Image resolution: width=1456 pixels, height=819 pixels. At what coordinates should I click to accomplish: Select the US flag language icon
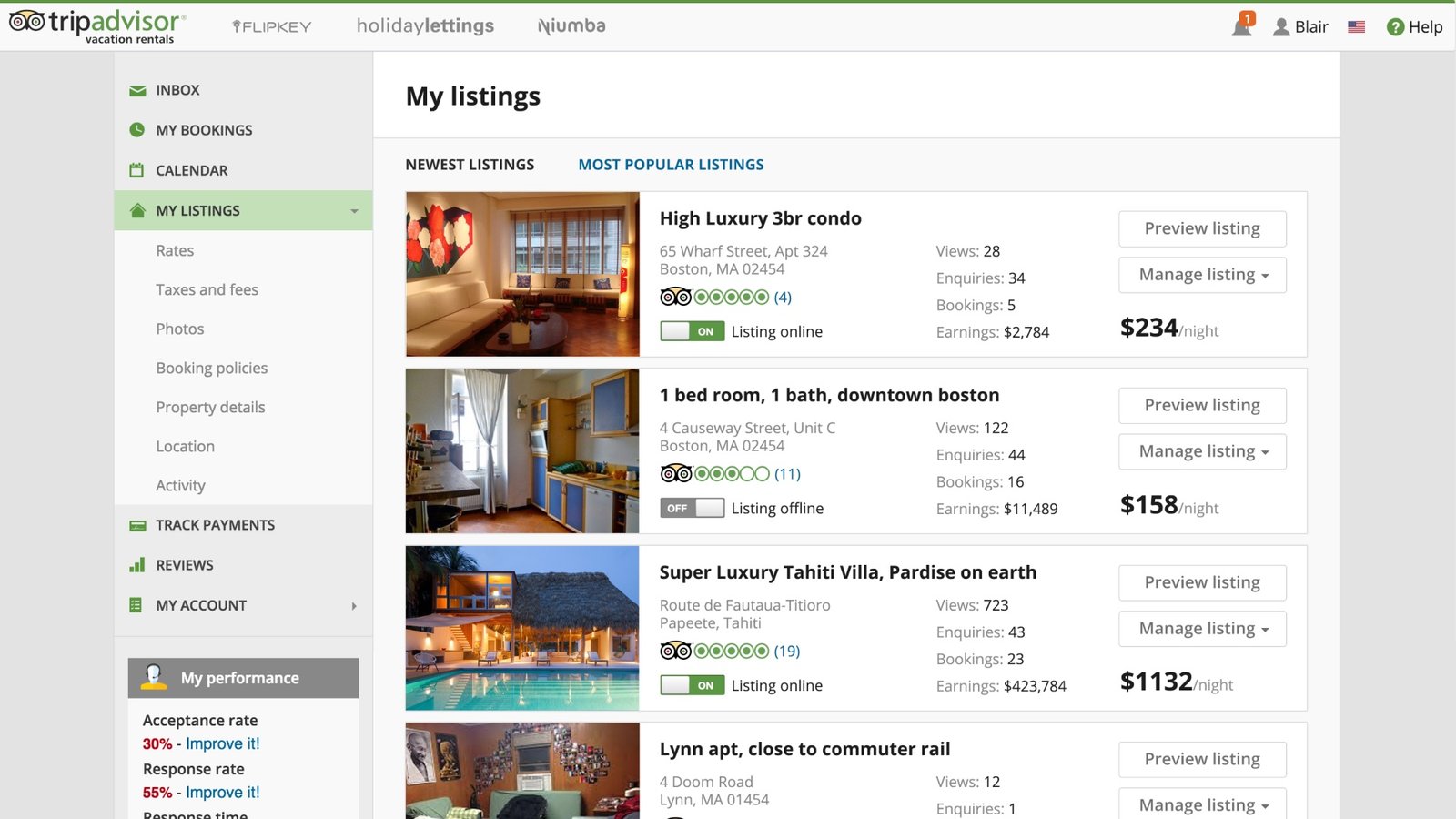point(1356,27)
